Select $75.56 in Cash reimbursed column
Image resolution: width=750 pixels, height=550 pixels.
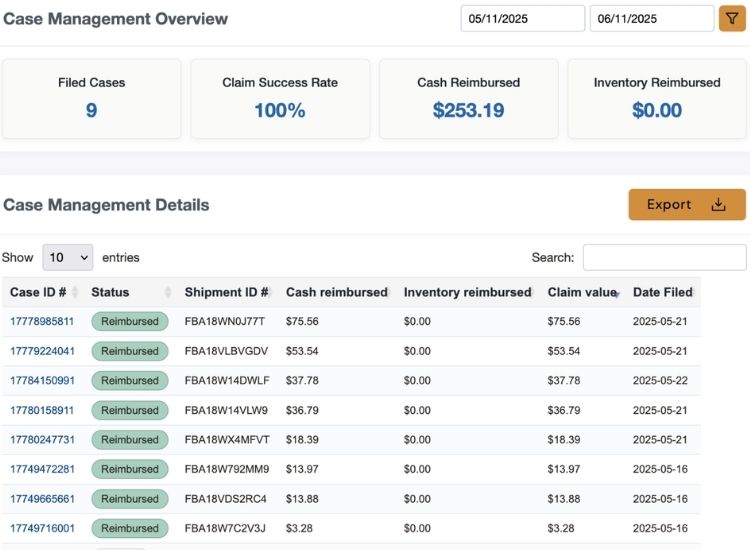click(302, 321)
